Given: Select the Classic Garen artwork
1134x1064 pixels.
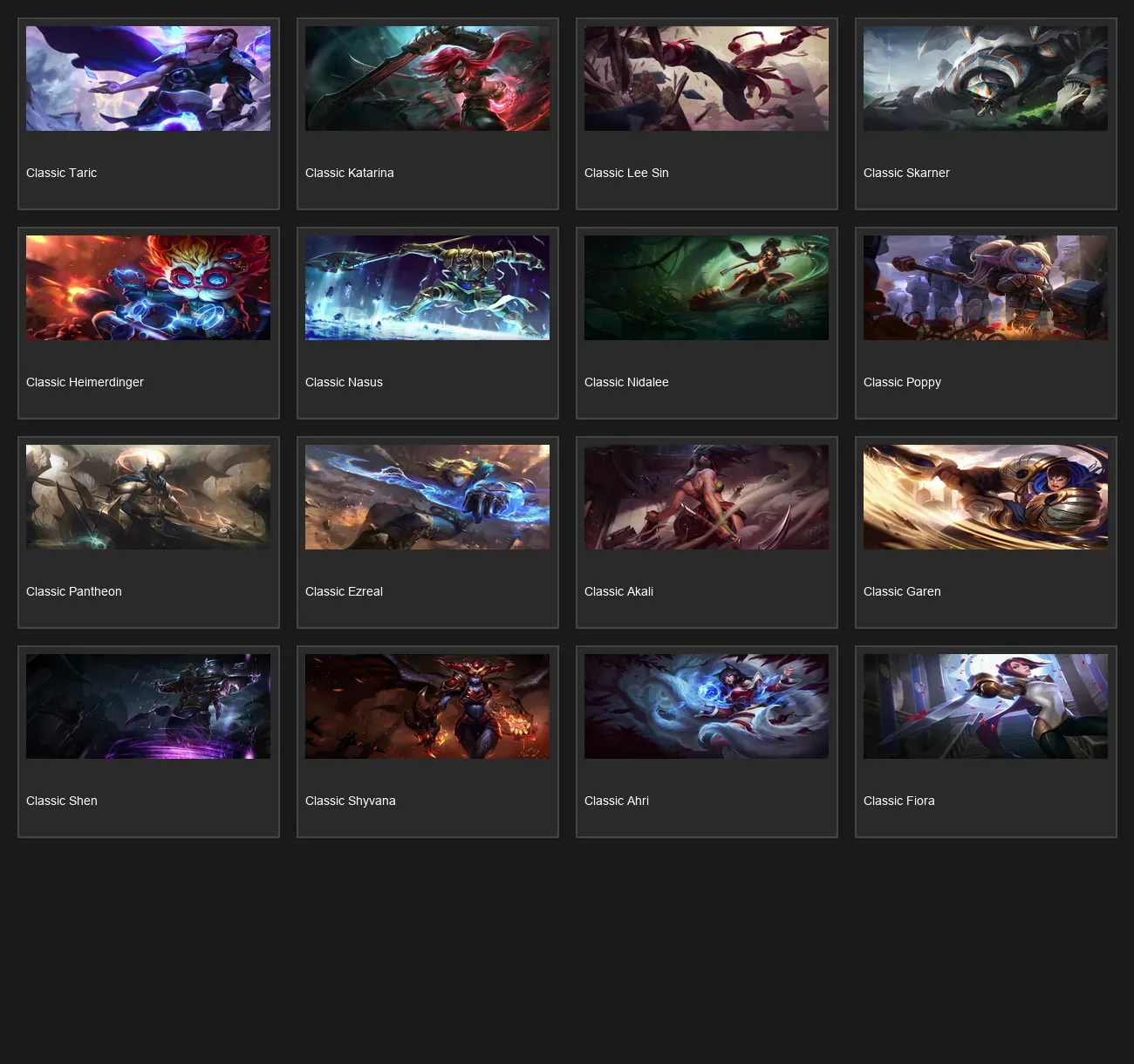Looking at the screenshot, I should pos(986,497).
